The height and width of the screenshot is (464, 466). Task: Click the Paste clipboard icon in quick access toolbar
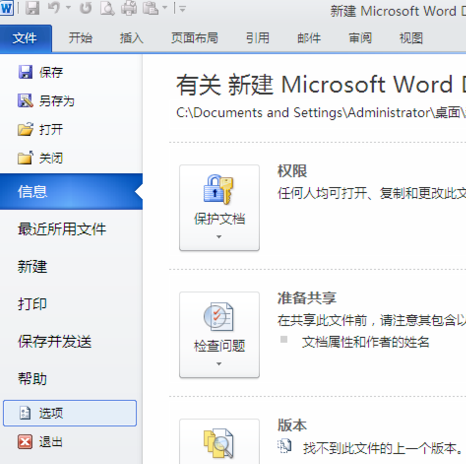150,8
